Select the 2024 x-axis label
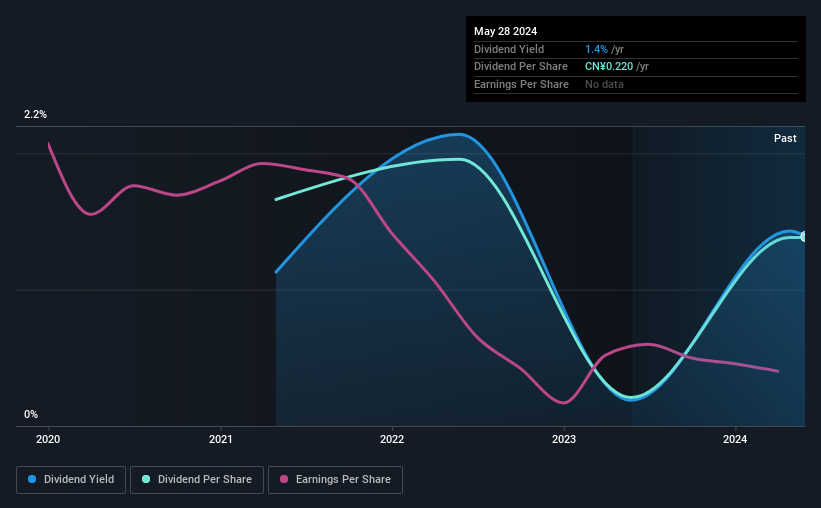This screenshot has width=821, height=508. pos(735,439)
